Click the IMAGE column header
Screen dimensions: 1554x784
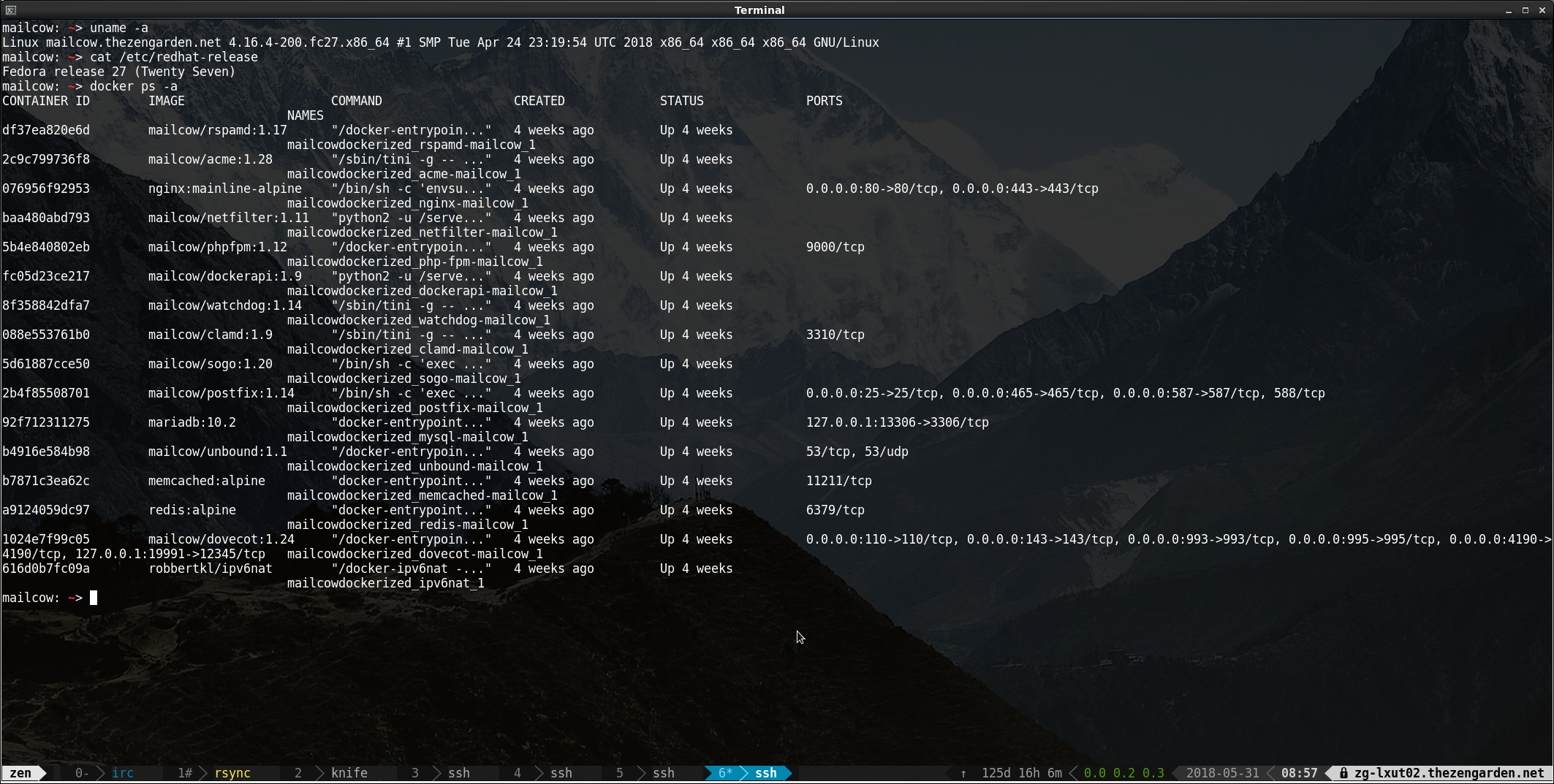[167, 101]
